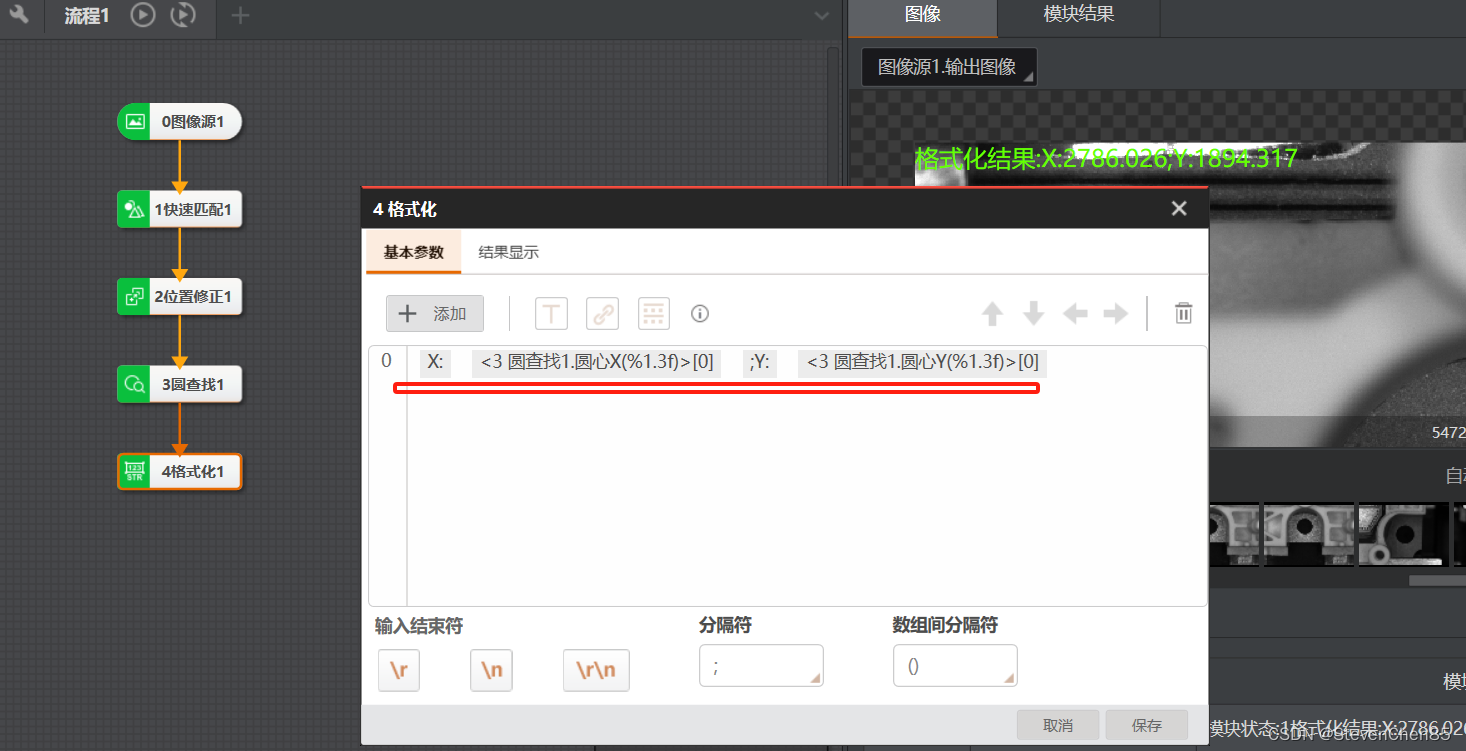1466x751 pixels.
Task: Click the format STR node icon
Action: 134,471
